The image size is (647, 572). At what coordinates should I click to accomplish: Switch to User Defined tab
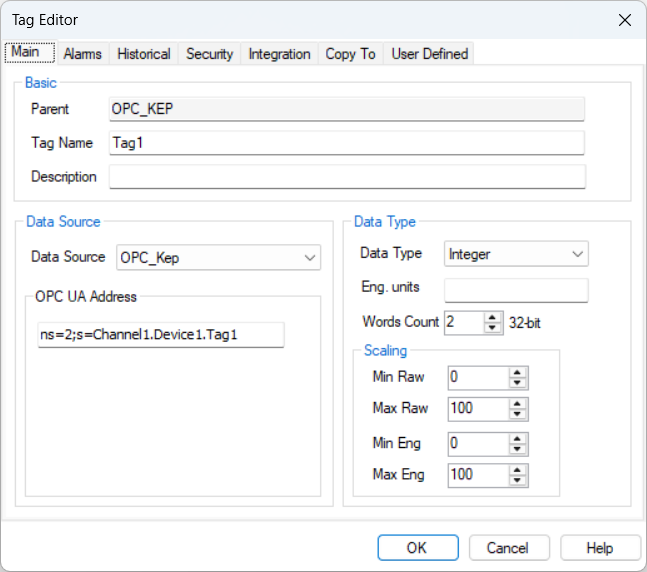tap(429, 54)
